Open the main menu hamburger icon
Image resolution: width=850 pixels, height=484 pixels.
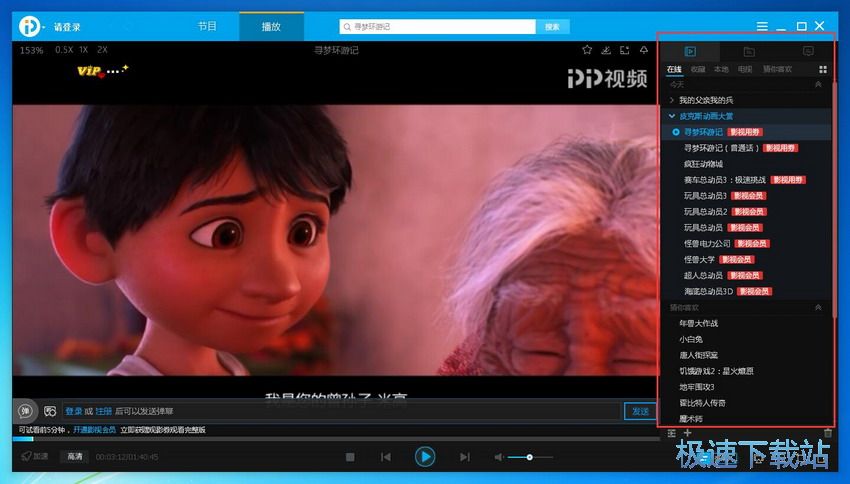762,26
